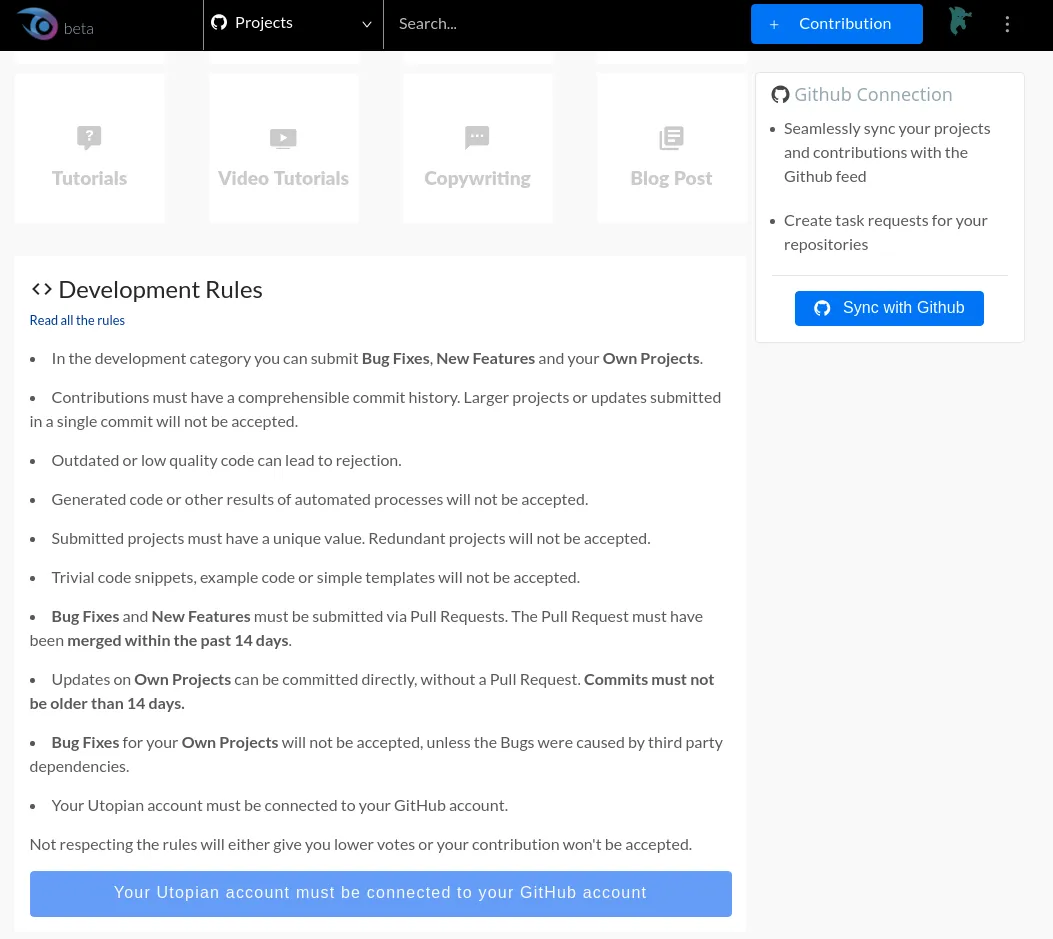Click 'Not respecting the rules' paragraph

[x=361, y=845]
